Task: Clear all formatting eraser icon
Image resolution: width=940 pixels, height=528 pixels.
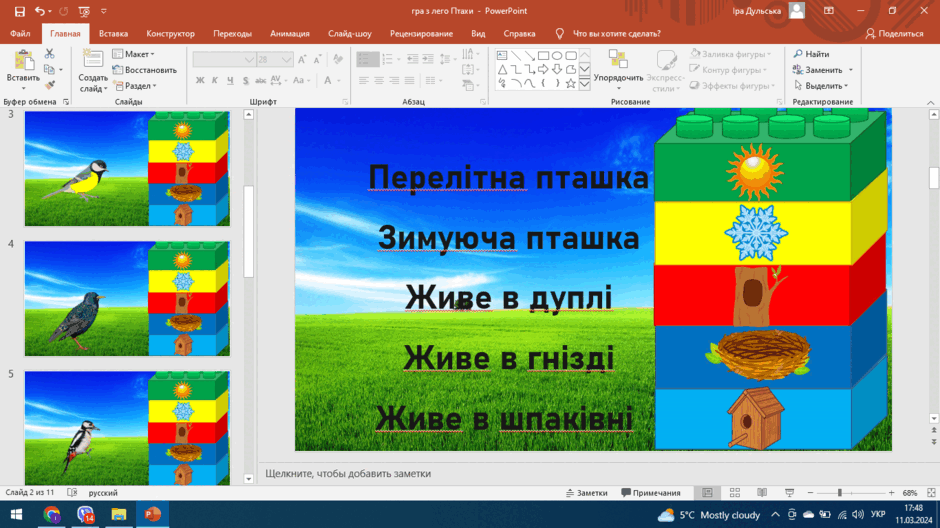Action: click(338, 59)
